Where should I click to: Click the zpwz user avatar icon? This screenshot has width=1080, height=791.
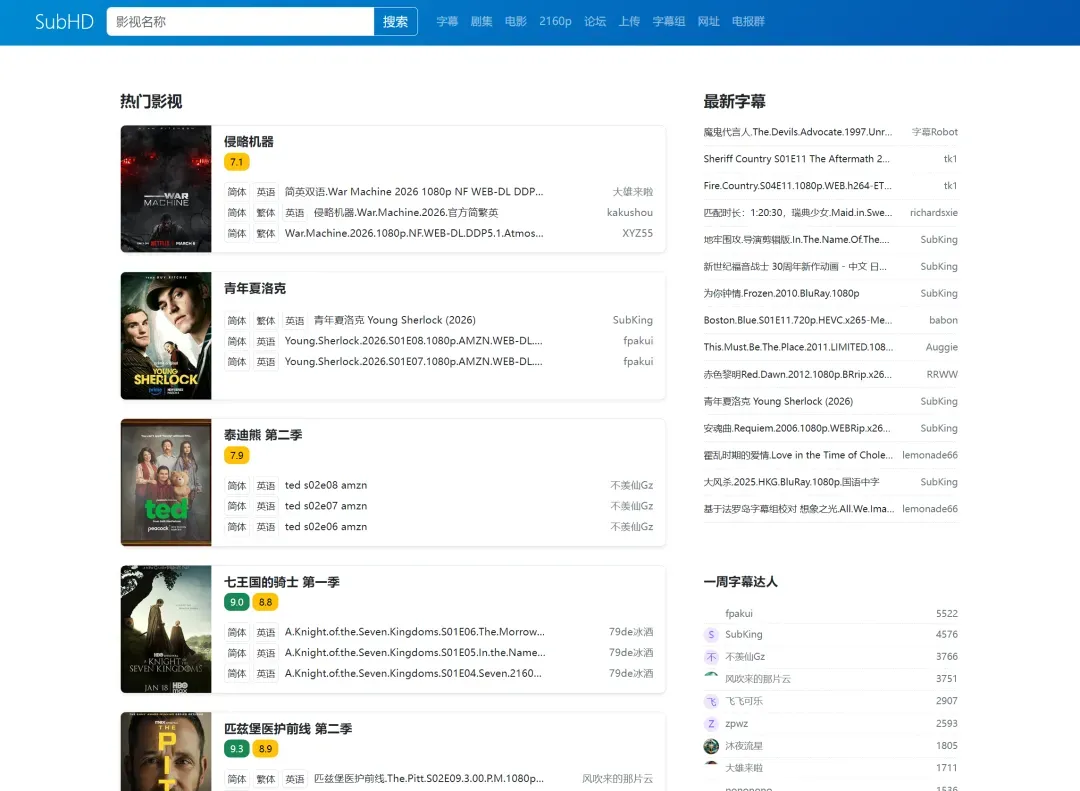point(711,724)
